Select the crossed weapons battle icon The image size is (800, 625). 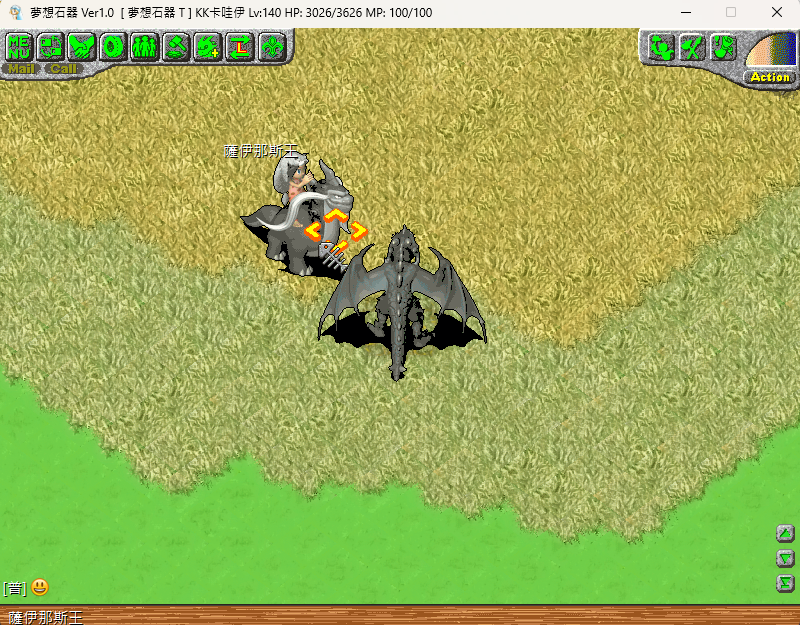pos(692,47)
